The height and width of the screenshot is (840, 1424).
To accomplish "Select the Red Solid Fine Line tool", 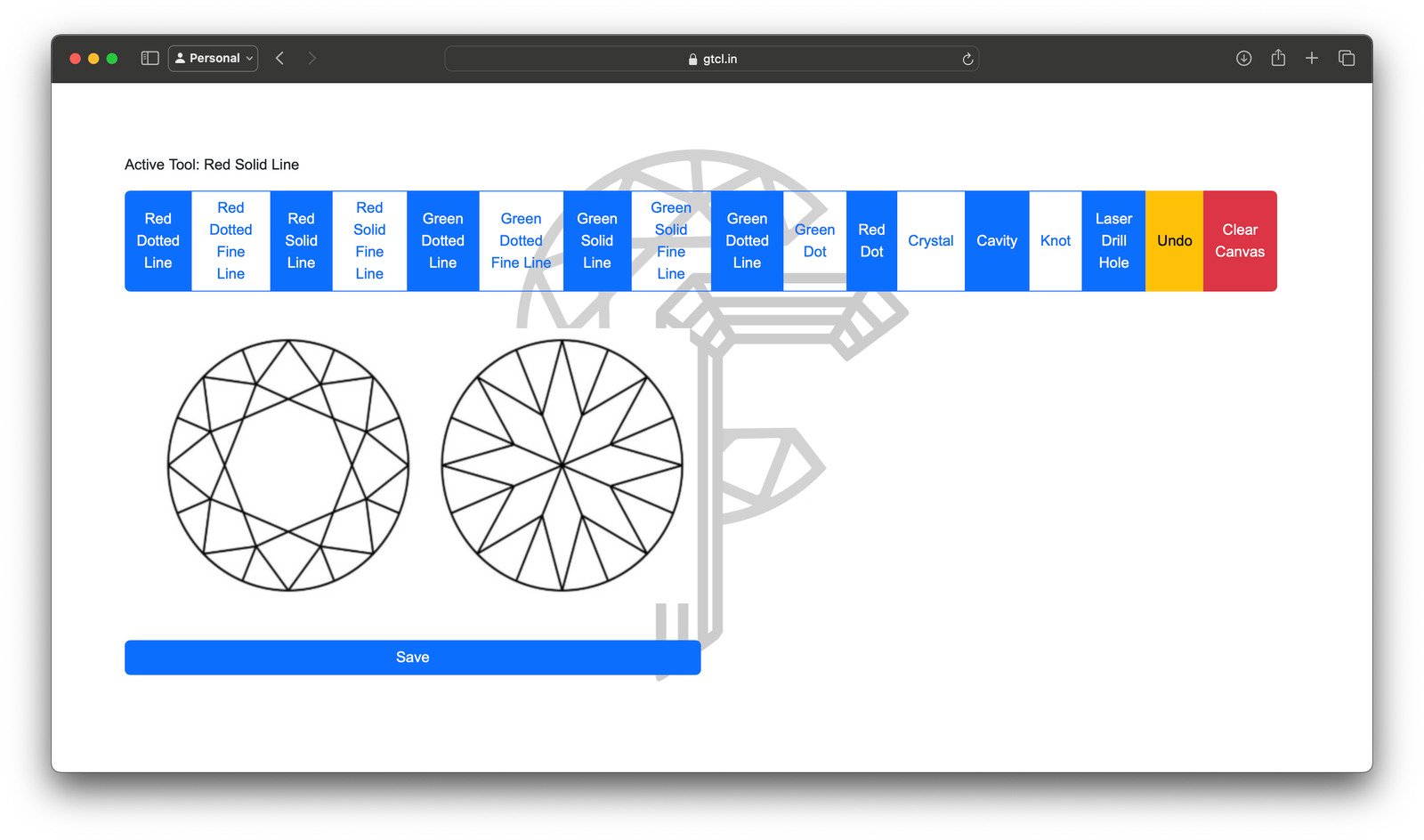I will 369,241.
